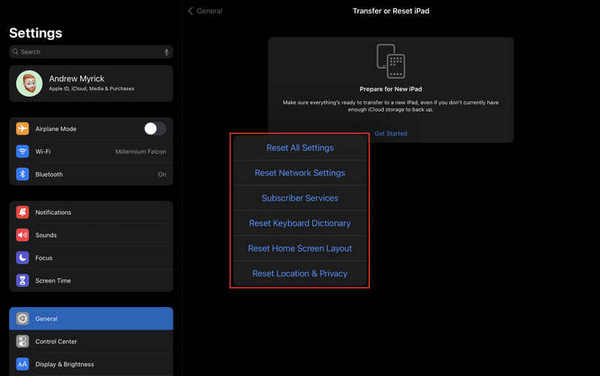The height and width of the screenshot is (376, 600).
Task: Click the Settings search field
Action: pos(91,52)
